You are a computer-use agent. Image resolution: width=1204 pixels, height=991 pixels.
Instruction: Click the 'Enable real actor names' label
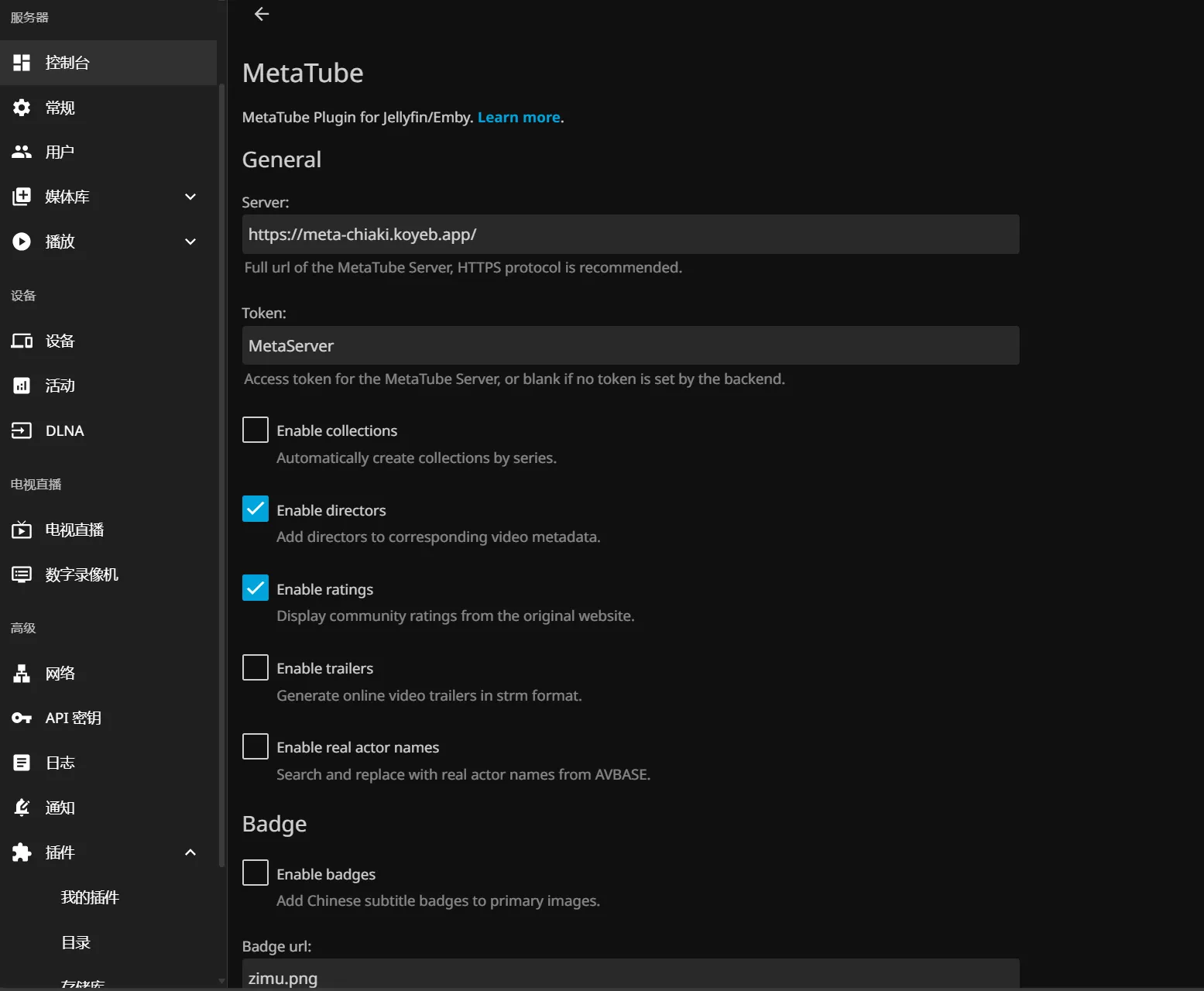tap(358, 747)
